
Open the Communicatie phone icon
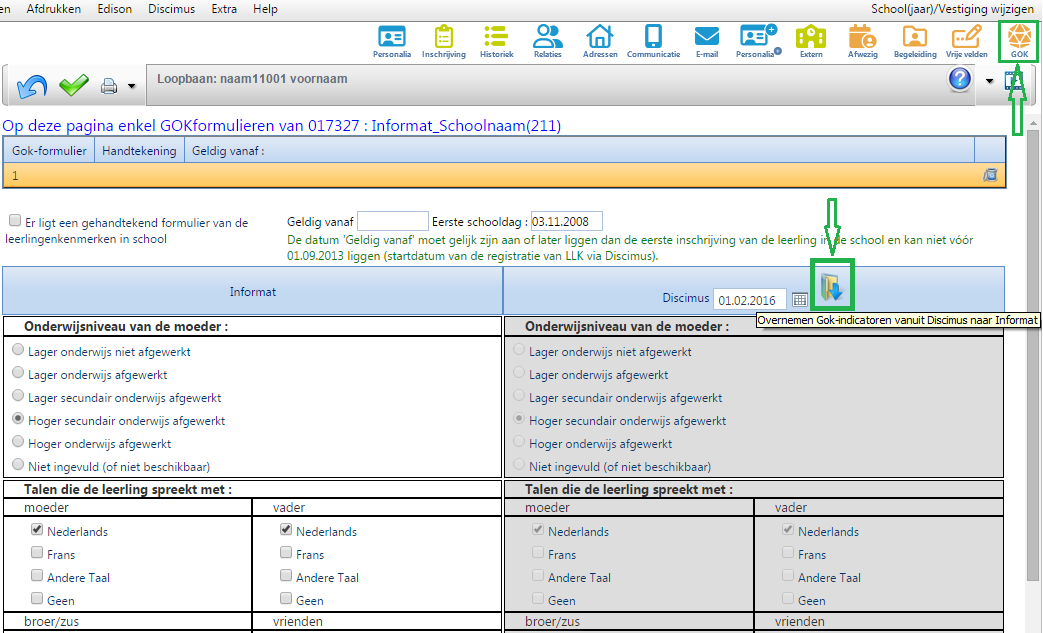653,41
